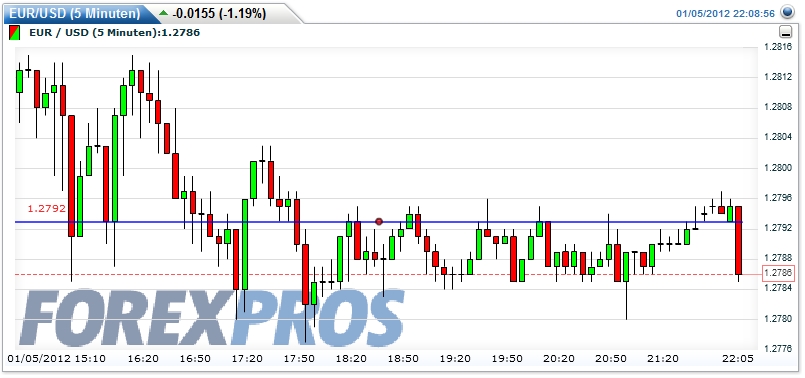Click the 19:20 time axis label

(456, 359)
